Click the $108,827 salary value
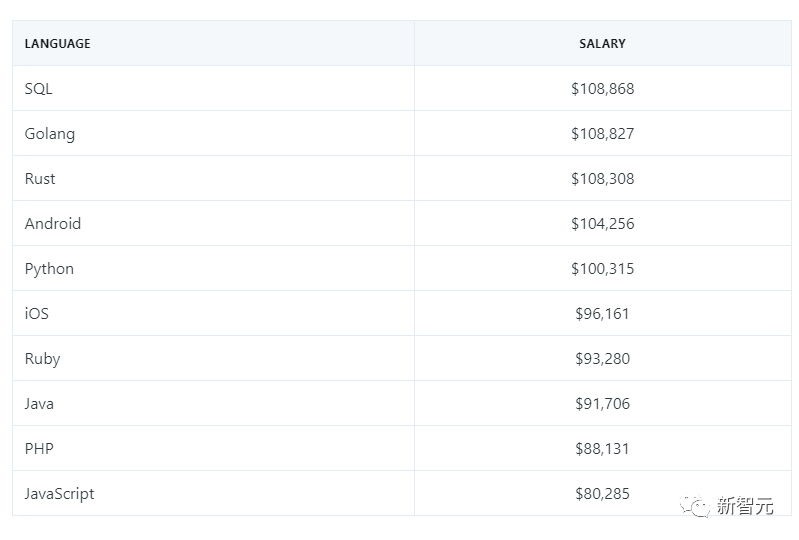This screenshot has height=540, width=799. [602, 134]
